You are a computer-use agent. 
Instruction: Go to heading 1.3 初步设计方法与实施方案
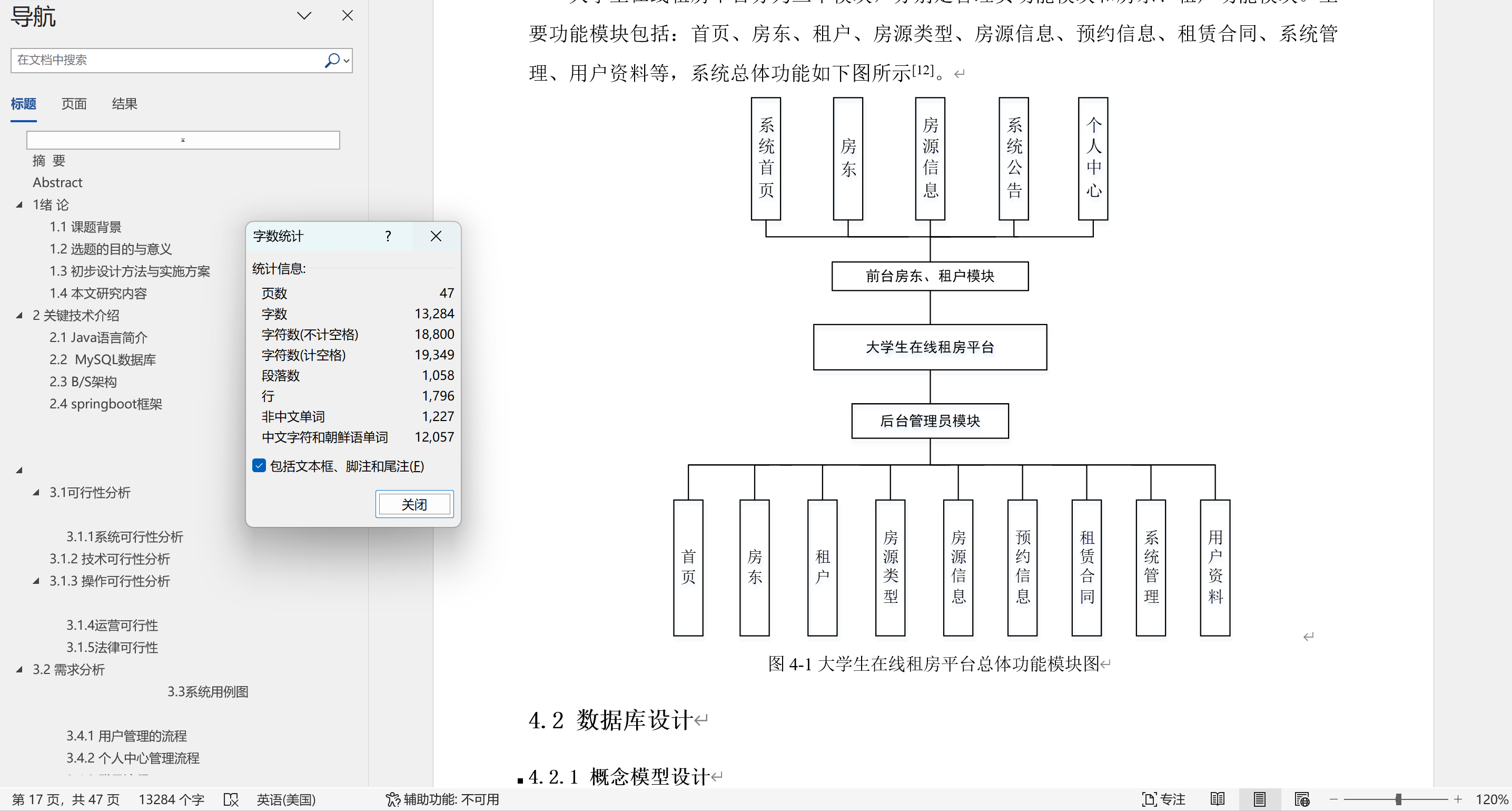click(130, 271)
